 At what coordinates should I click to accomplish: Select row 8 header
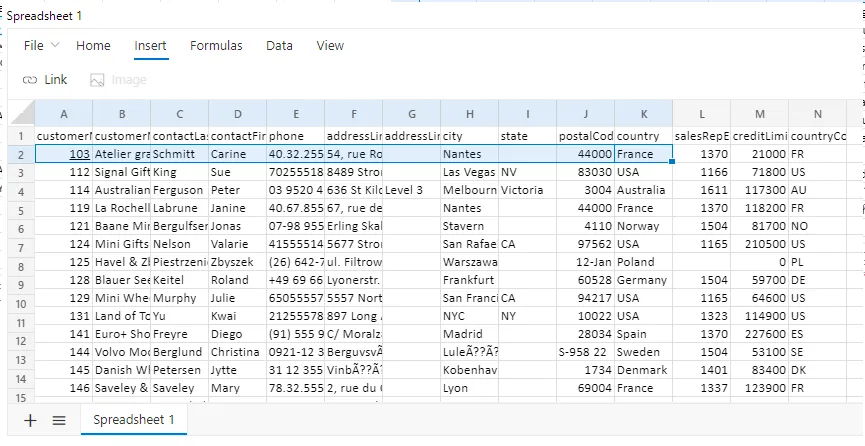[21, 267]
